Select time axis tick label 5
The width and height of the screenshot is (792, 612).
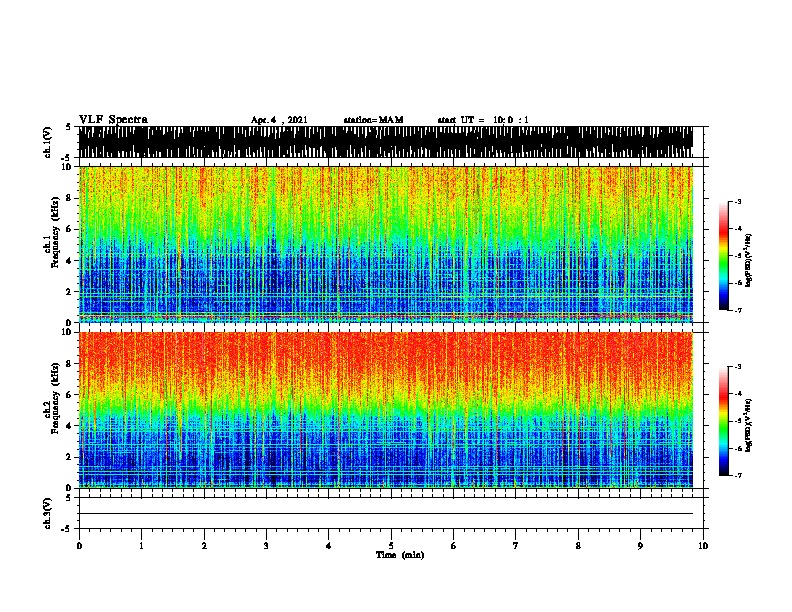[391, 546]
